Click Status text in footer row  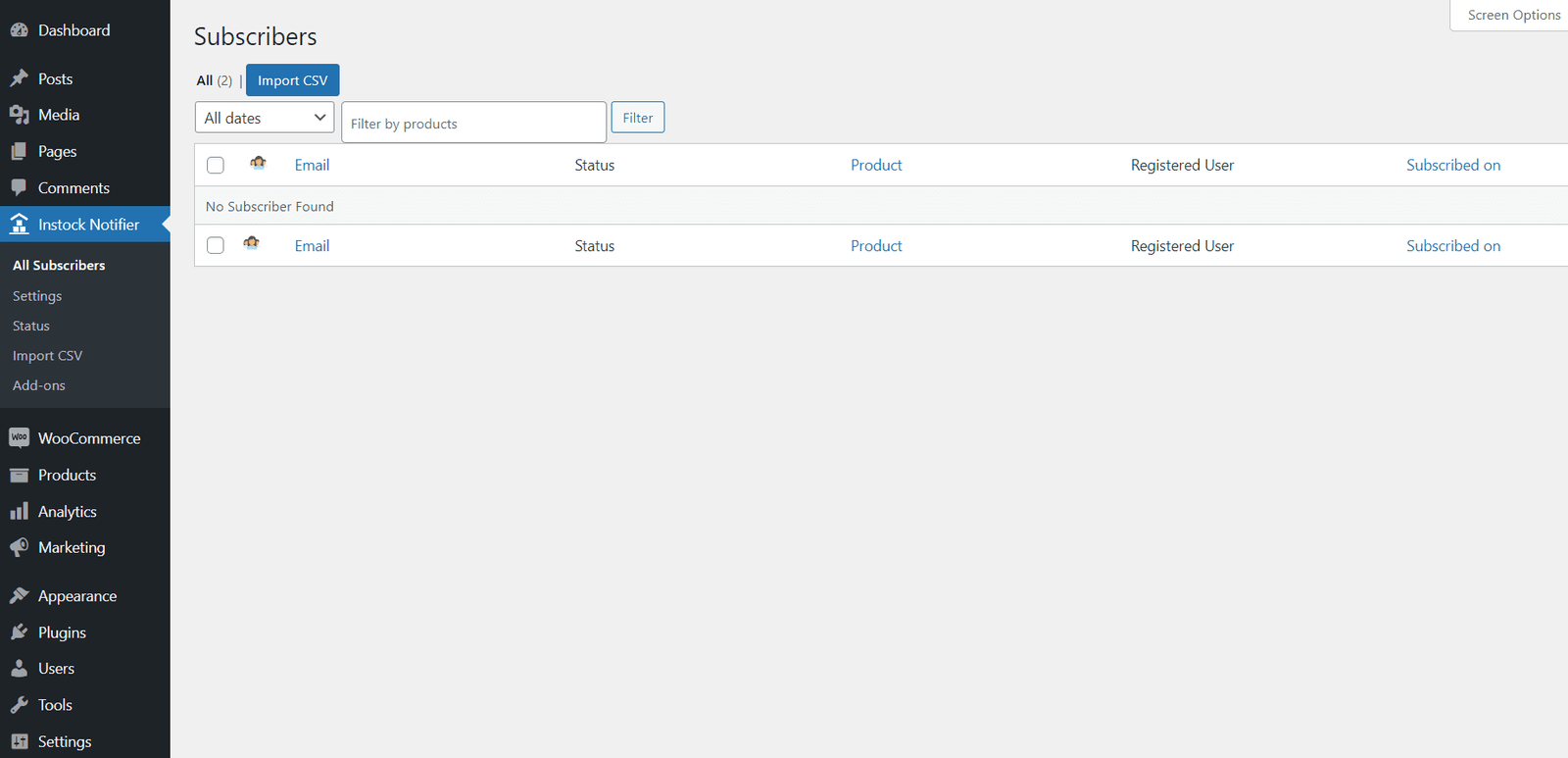tap(595, 246)
